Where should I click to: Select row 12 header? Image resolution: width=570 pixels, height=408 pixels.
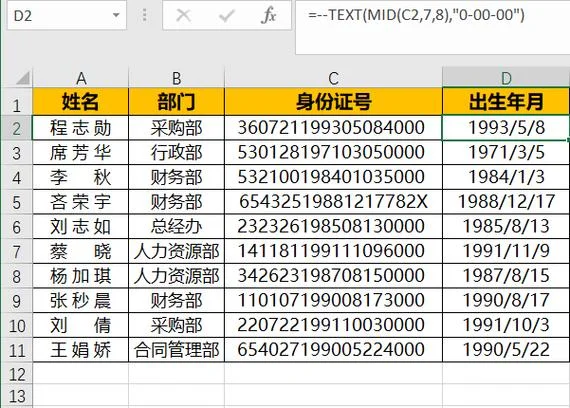[17, 374]
